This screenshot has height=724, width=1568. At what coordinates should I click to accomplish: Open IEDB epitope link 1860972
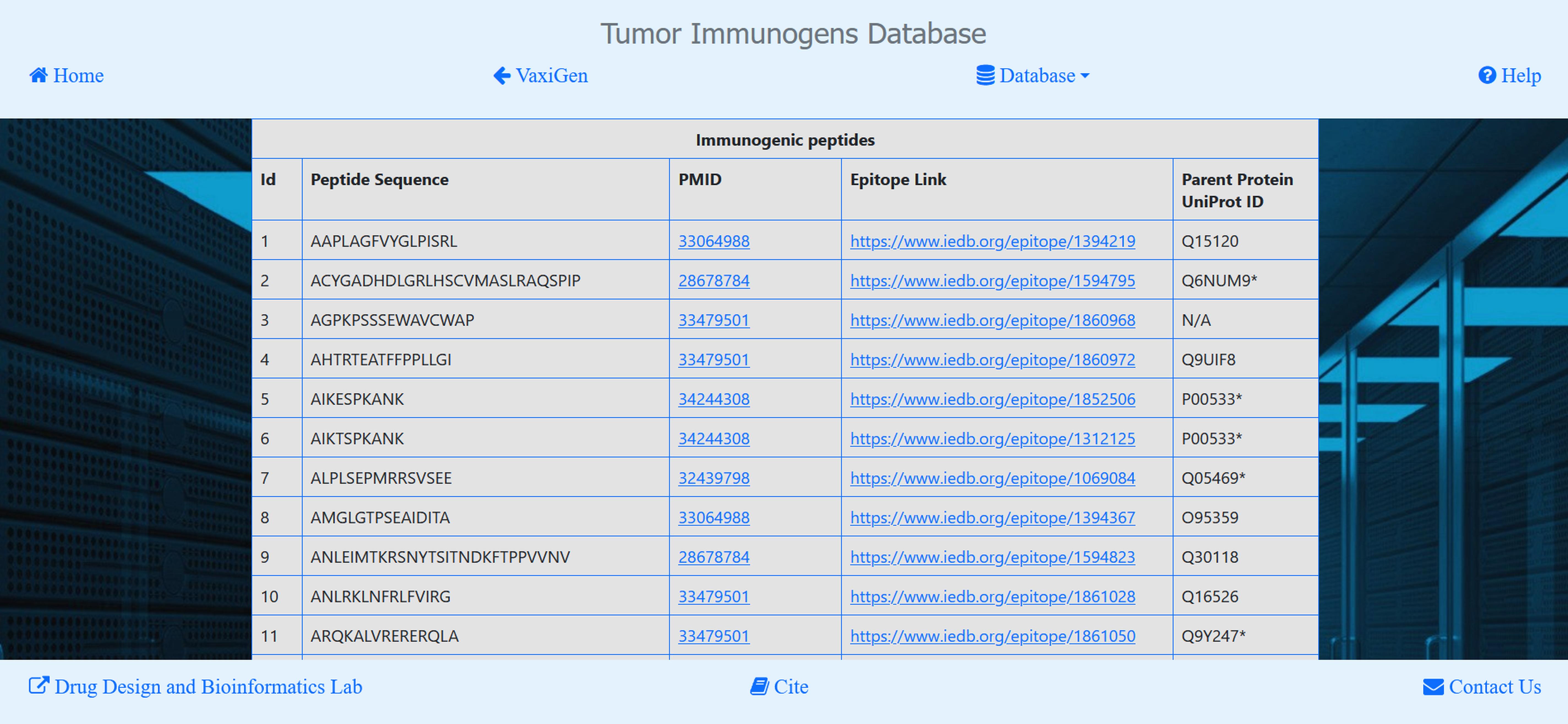992,360
